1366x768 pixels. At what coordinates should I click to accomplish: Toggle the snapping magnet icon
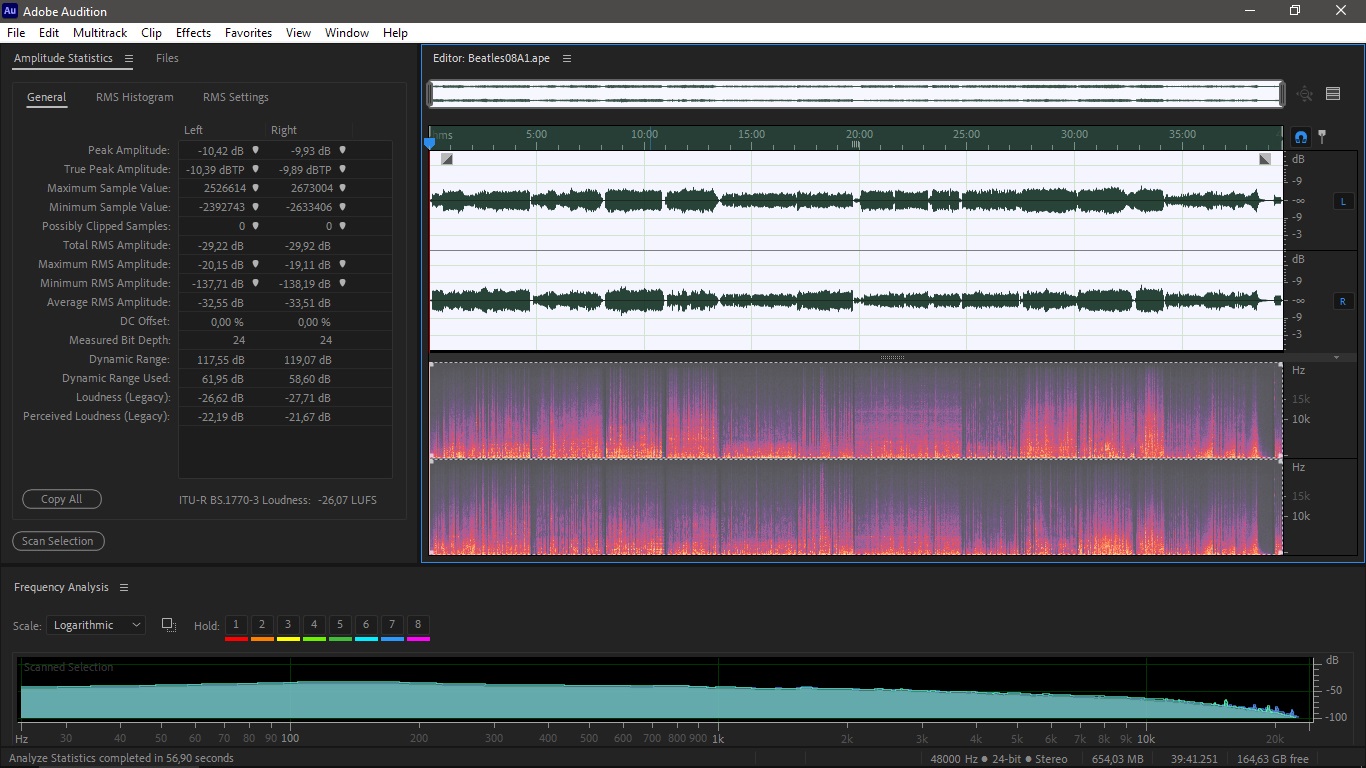coord(1301,137)
